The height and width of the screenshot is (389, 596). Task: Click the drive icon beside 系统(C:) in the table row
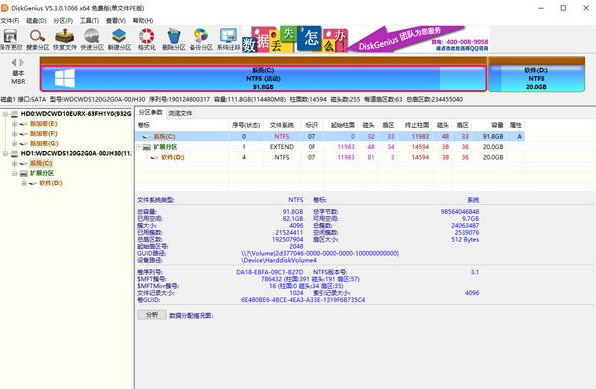click(x=146, y=137)
